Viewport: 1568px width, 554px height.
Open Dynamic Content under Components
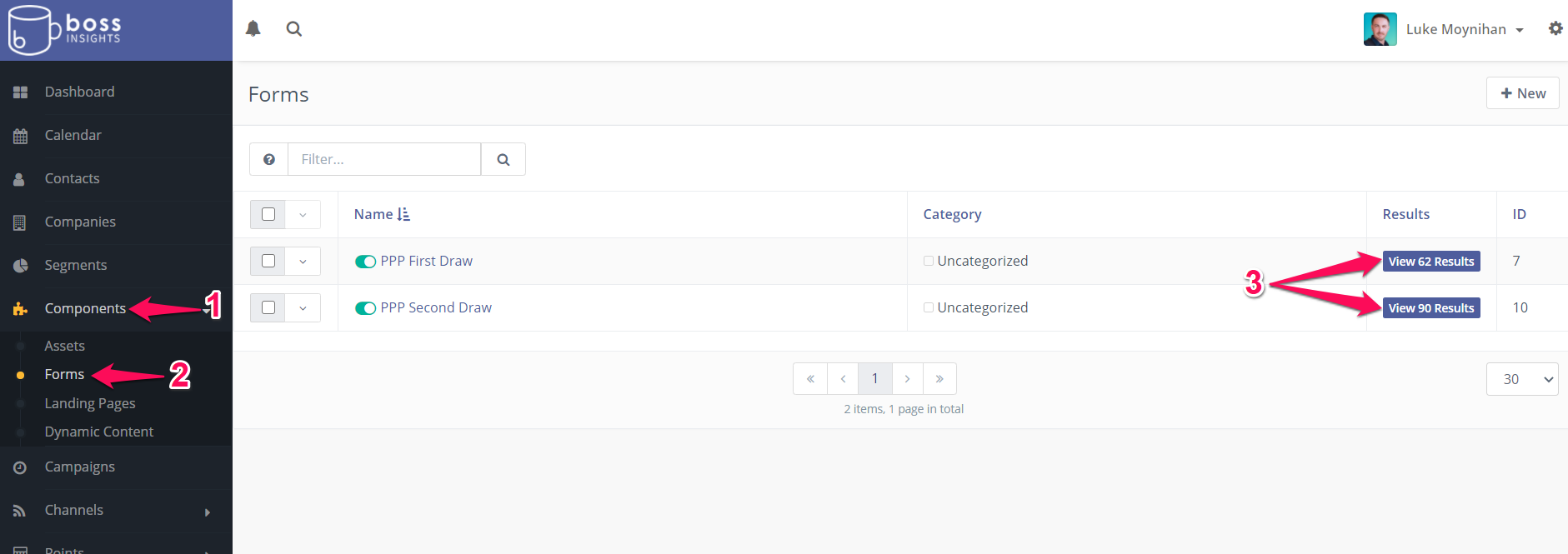click(99, 432)
